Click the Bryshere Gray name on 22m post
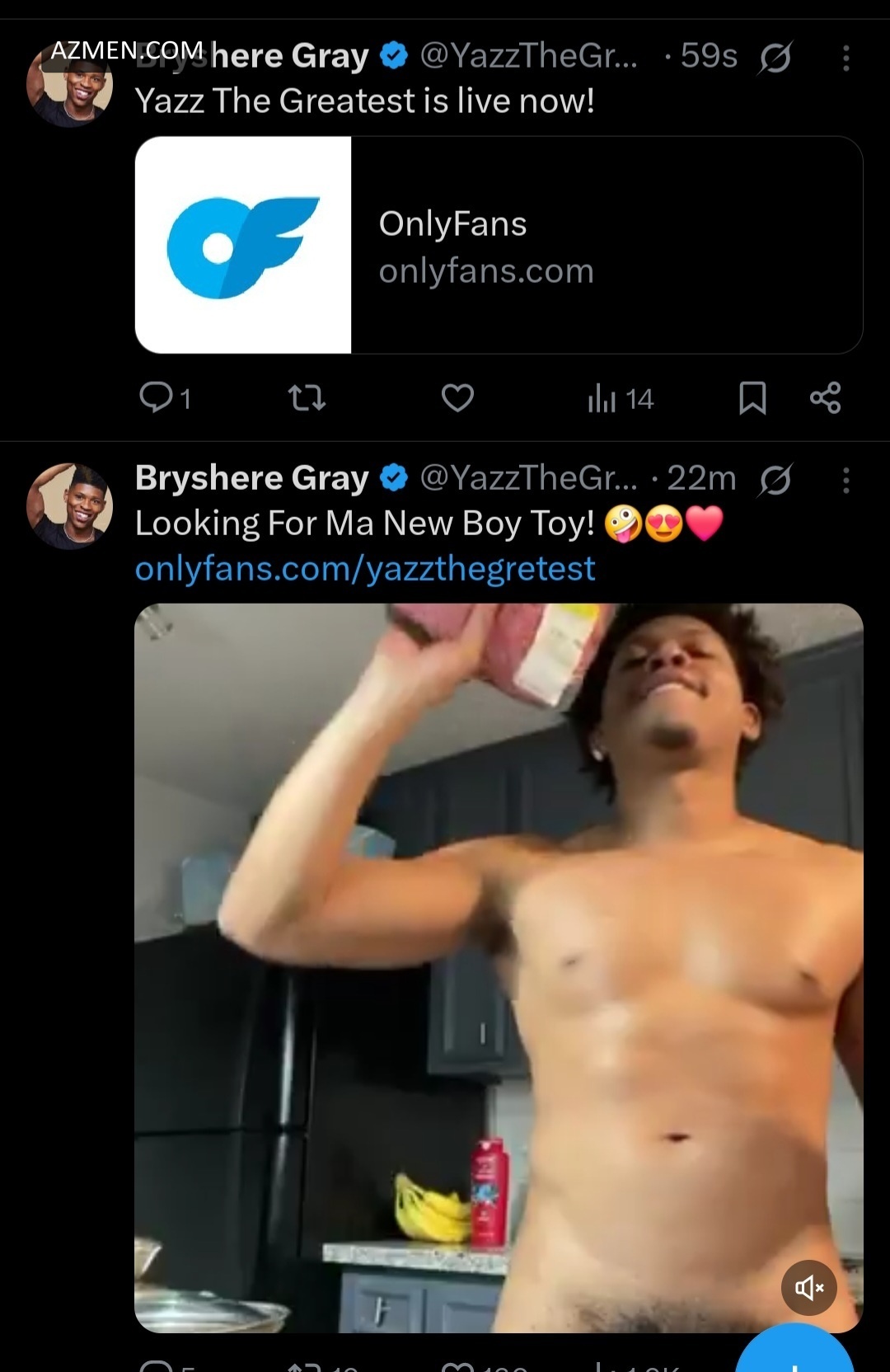The height and width of the screenshot is (1372, 890). (251, 478)
